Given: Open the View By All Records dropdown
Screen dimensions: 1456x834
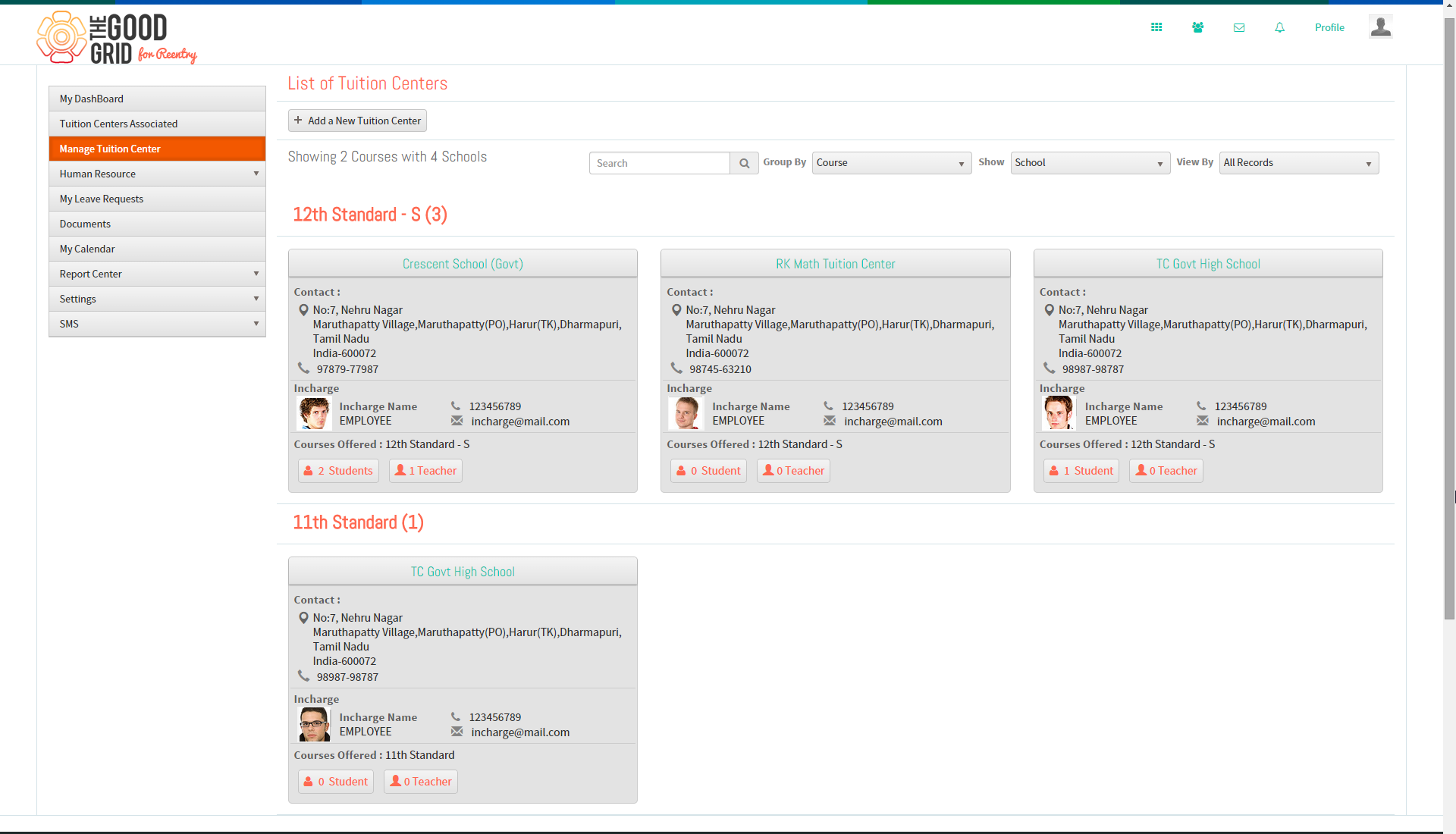Looking at the screenshot, I should click(x=1298, y=163).
